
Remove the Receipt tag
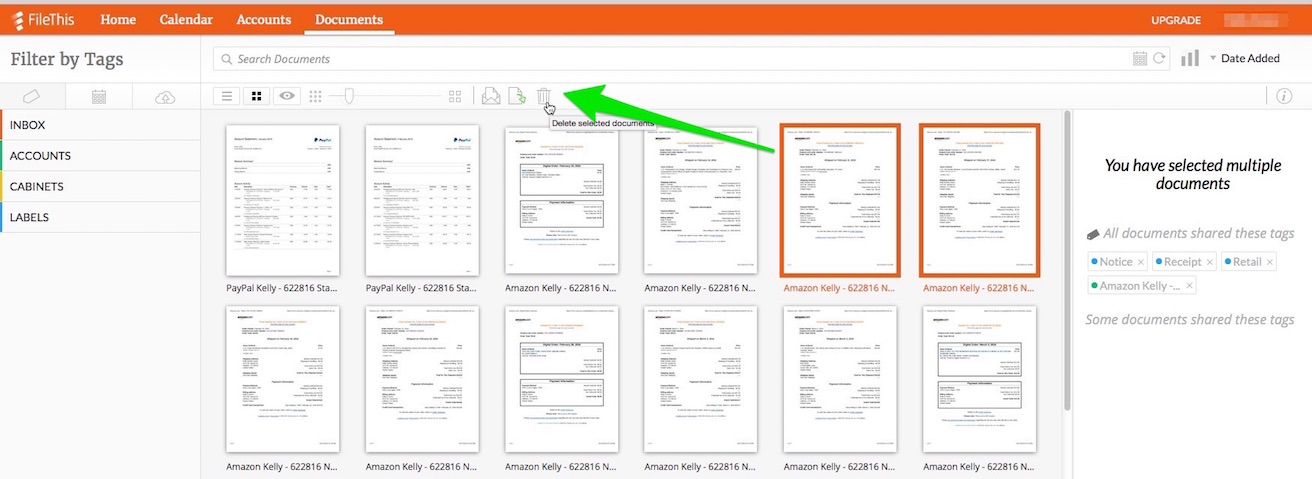point(1209,262)
